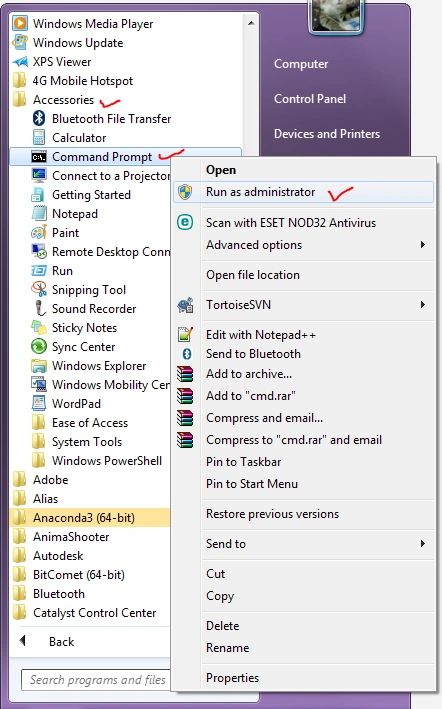Select Properties in context menu
The width and height of the screenshot is (442, 709).
pyautogui.click(x=232, y=678)
